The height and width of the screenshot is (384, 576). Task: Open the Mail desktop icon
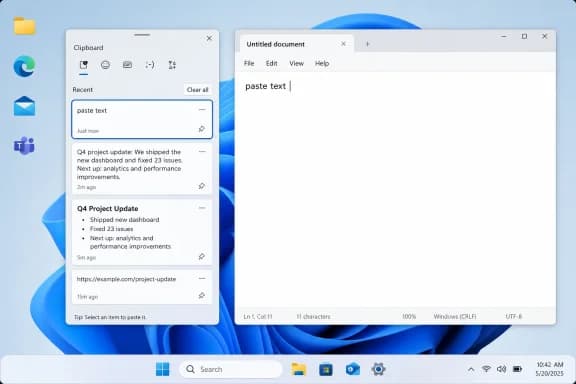click(24, 106)
